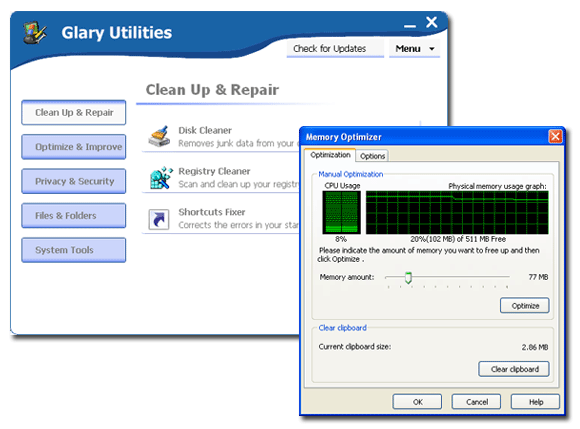Click the Memory amount slider handle
The height and width of the screenshot is (429, 580).
pos(408,277)
